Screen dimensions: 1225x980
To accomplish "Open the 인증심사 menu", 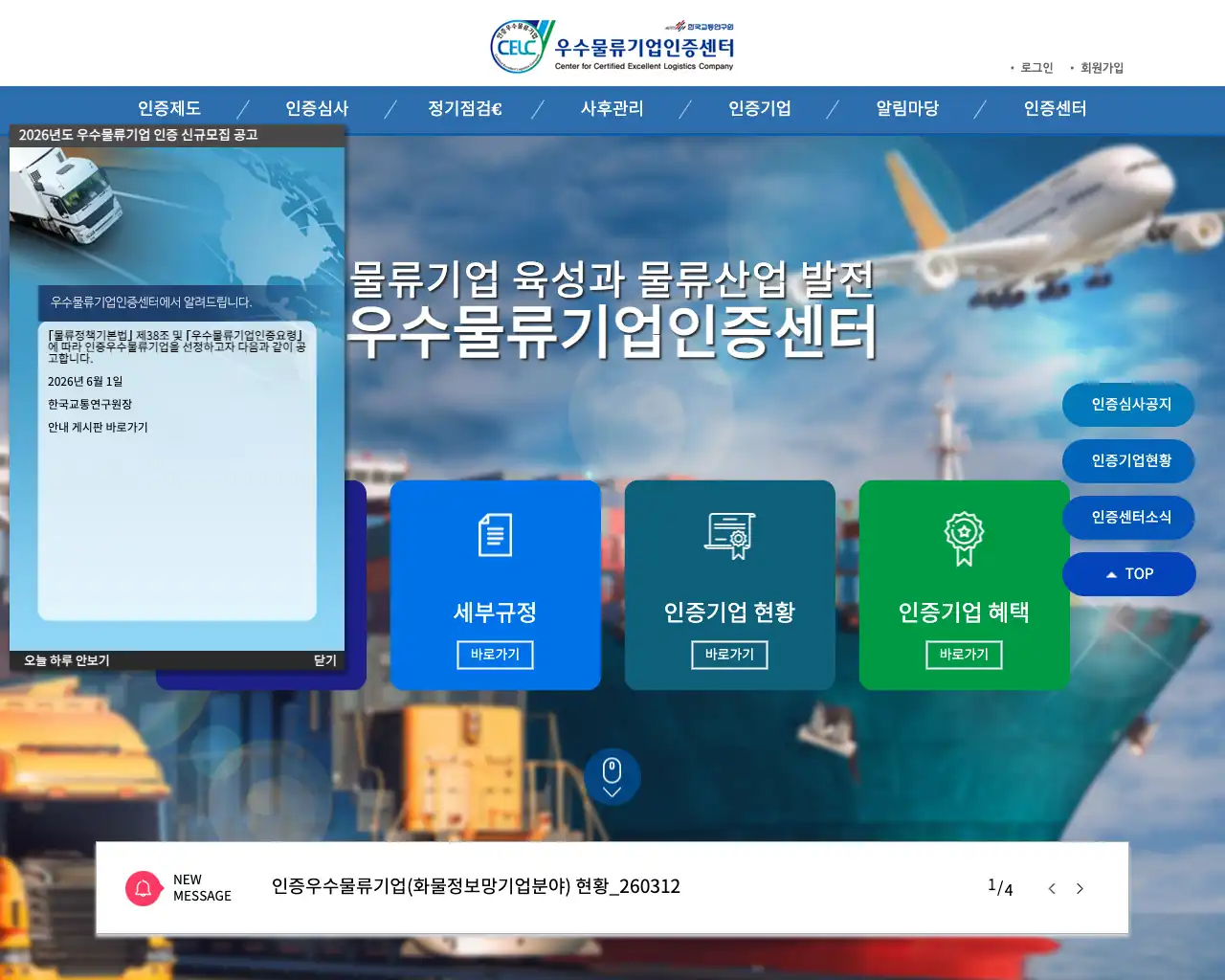I will tap(317, 108).
